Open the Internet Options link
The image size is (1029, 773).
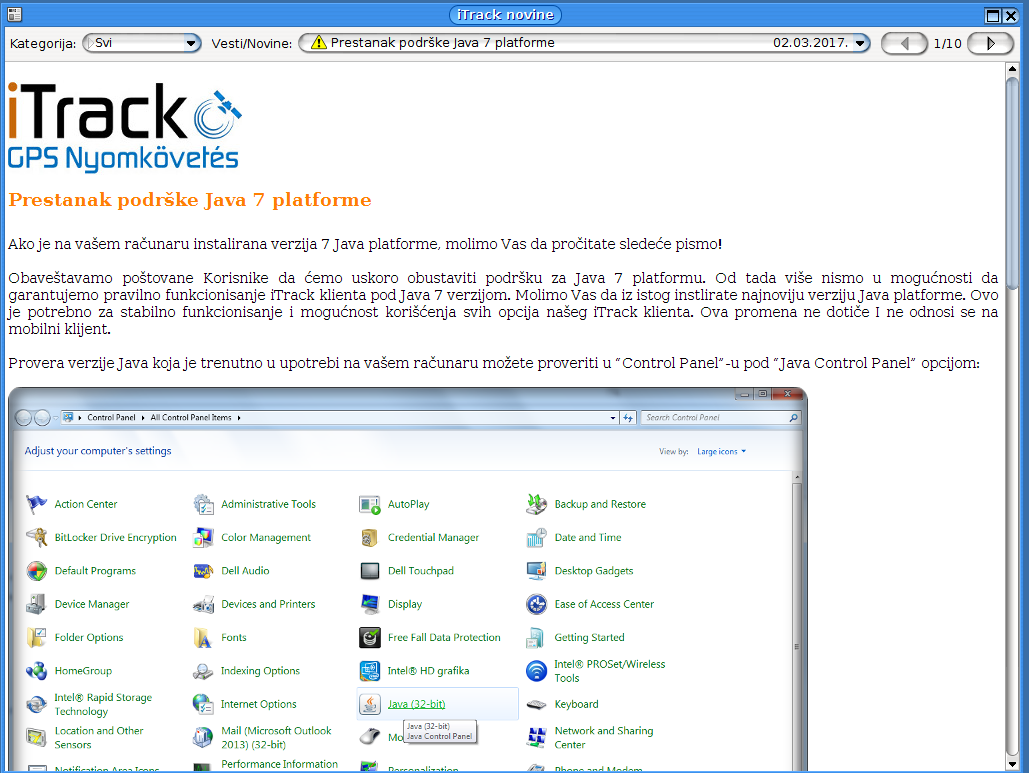point(258,704)
